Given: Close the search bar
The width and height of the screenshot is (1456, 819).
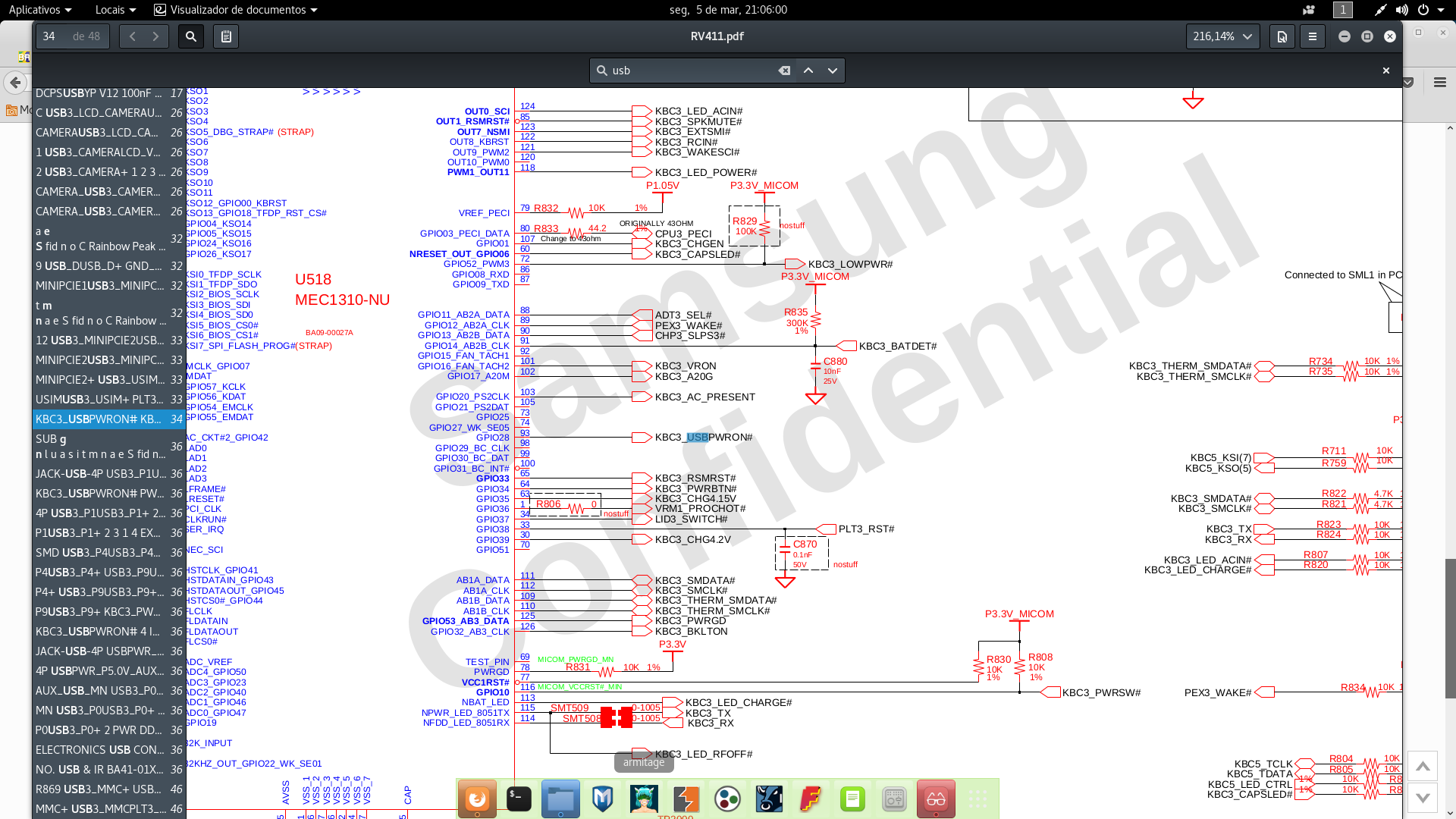Looking at the screenshot, I should [x=1386, y=71].
